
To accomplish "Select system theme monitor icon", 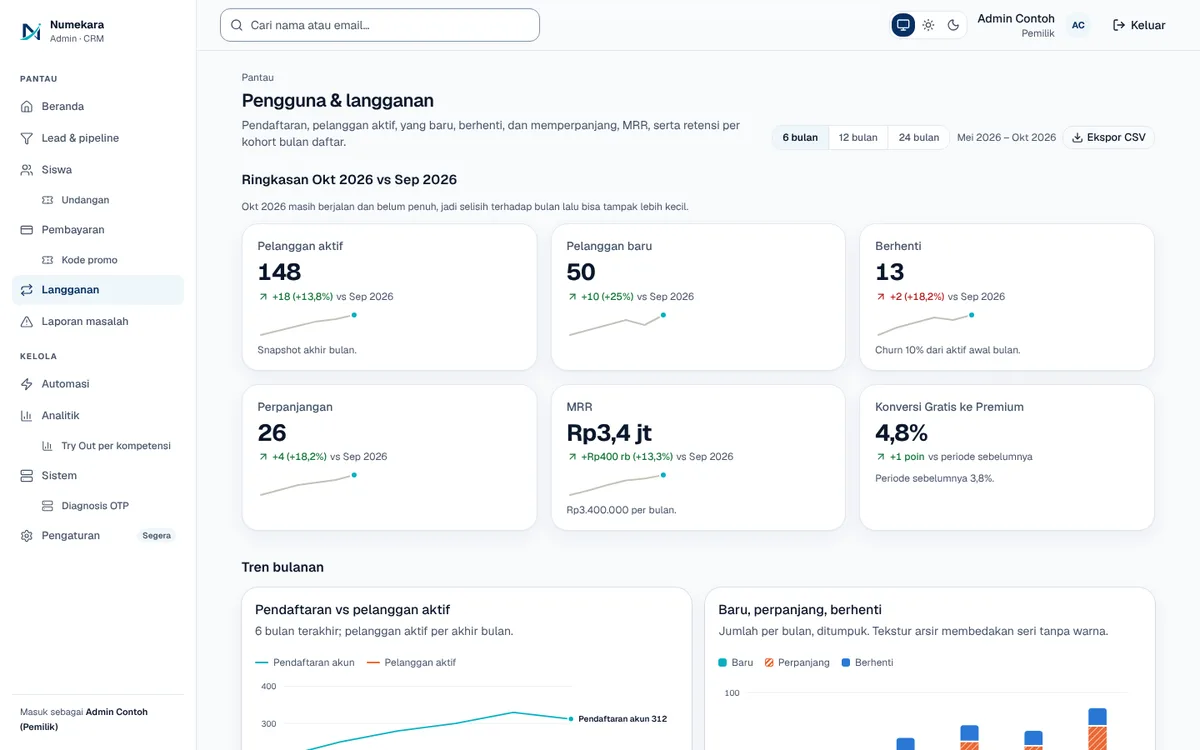I will 903,25.
